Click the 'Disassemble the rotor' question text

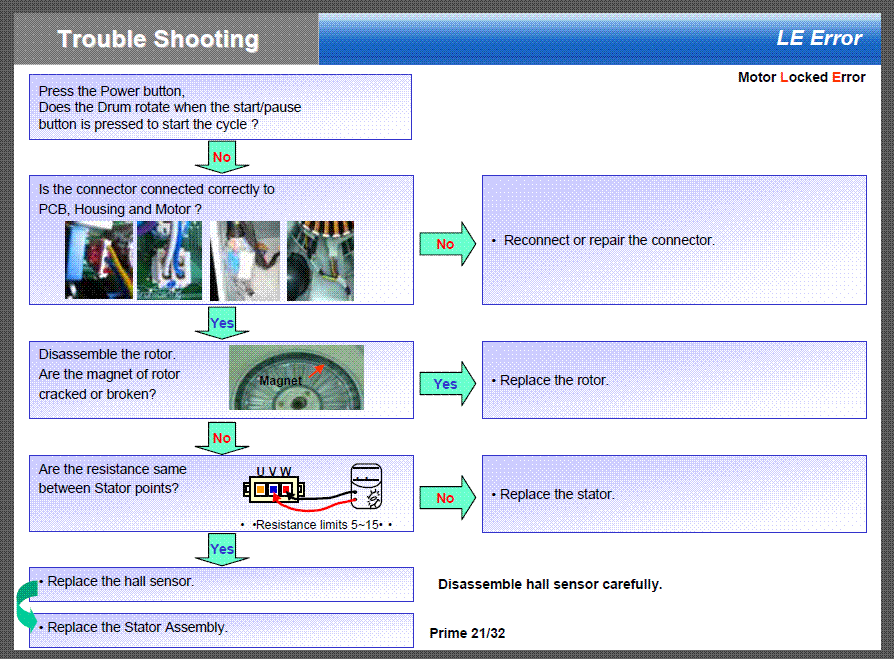pos(109,374)
